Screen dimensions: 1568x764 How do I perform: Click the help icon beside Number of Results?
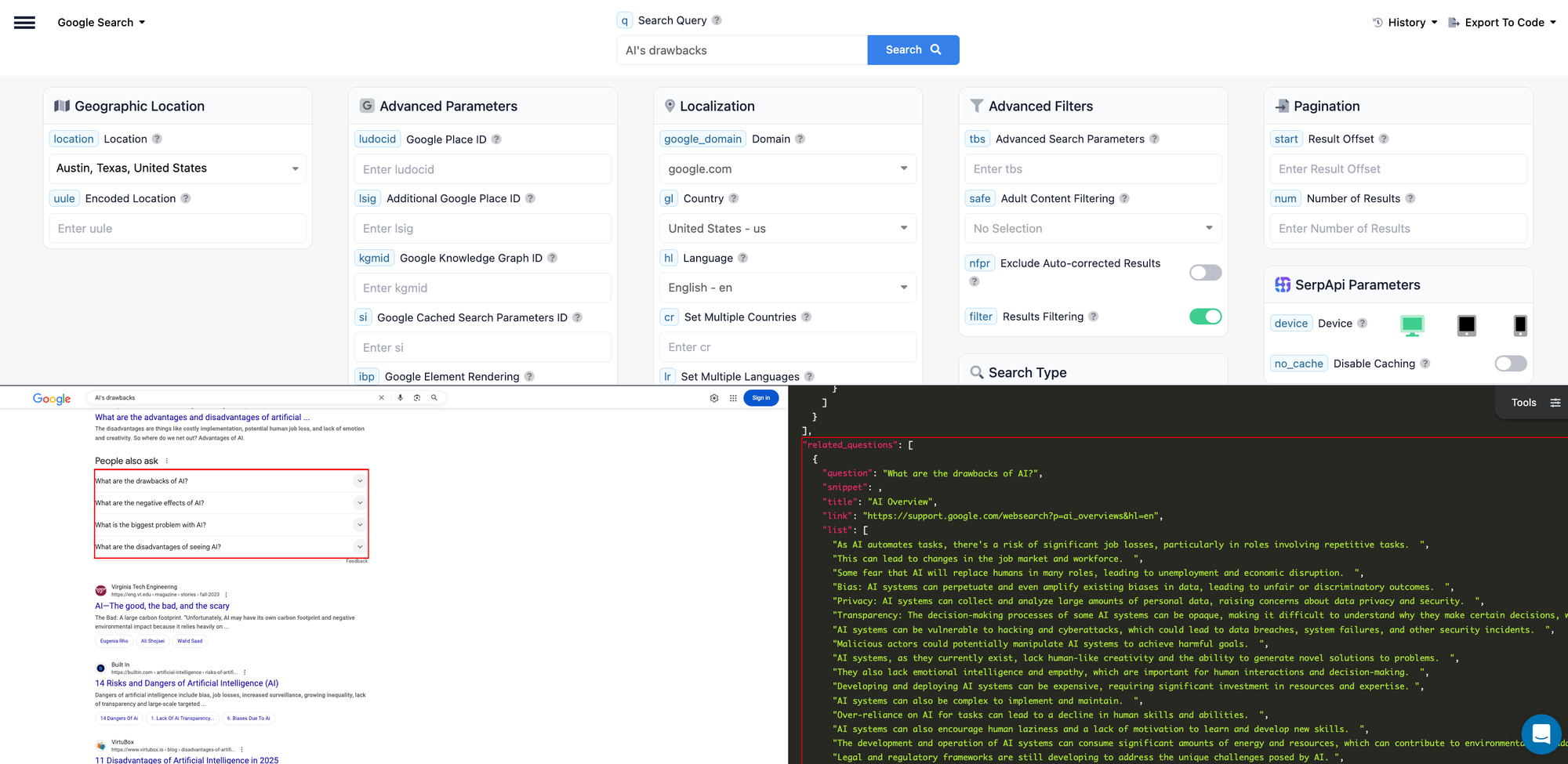pos(1410,198)
